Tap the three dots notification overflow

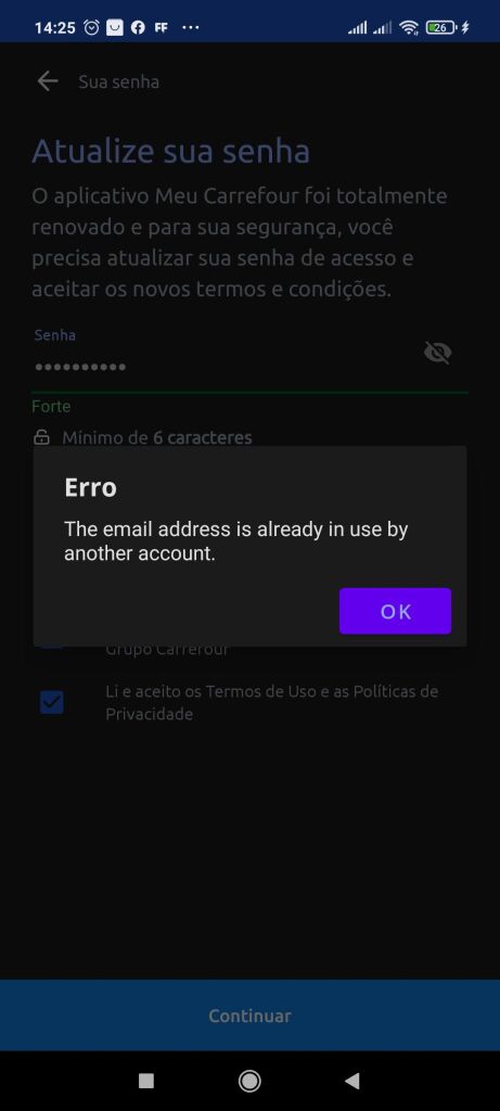click(191, 28)
